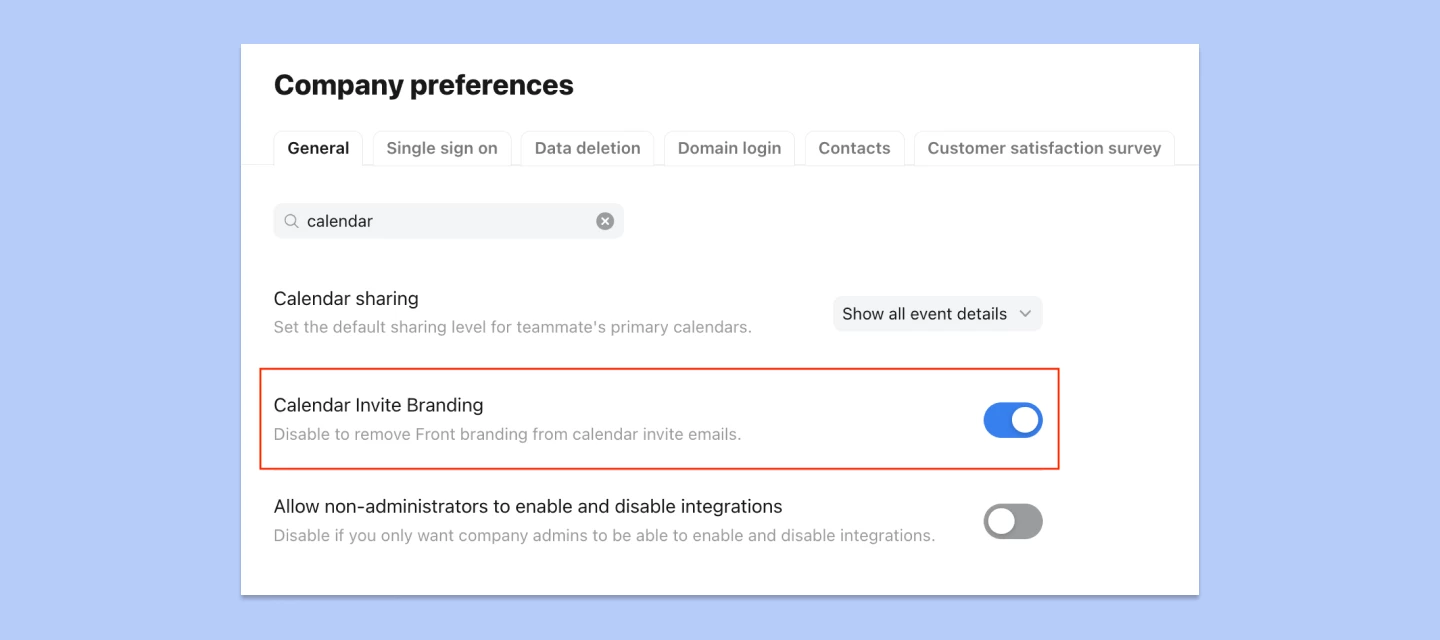1440x640 pixels.
Task: Click the Front branding removal description text
Action: pos(507,435)
